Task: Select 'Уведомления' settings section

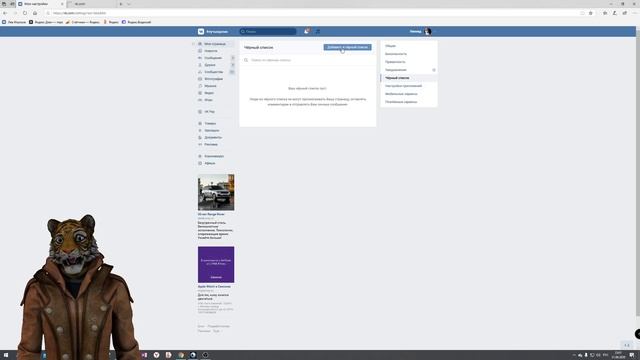Action: tap(409, 70)
